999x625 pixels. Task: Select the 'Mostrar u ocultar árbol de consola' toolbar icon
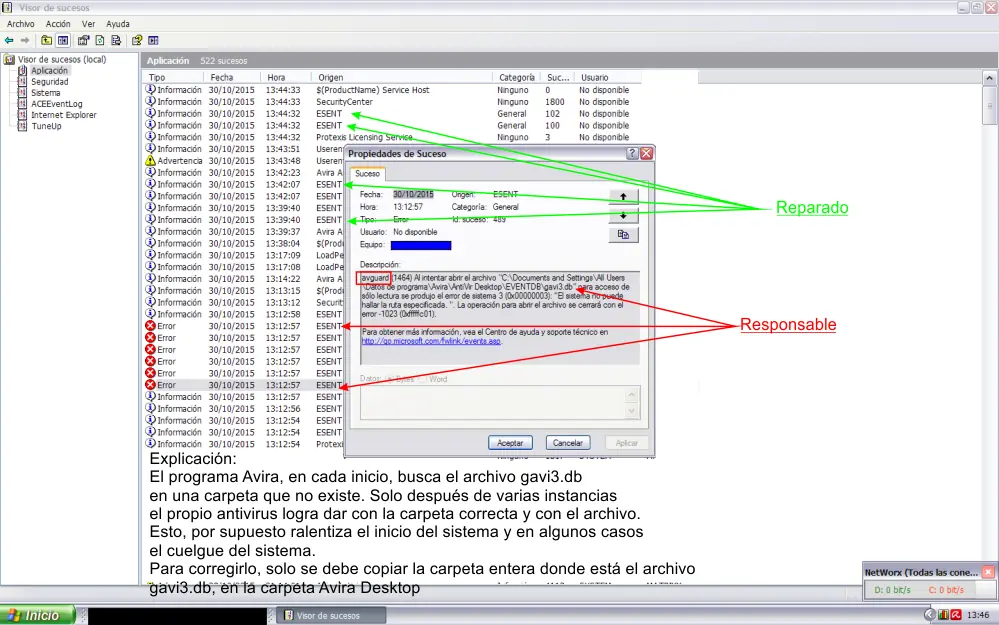[x=62, y=40]
